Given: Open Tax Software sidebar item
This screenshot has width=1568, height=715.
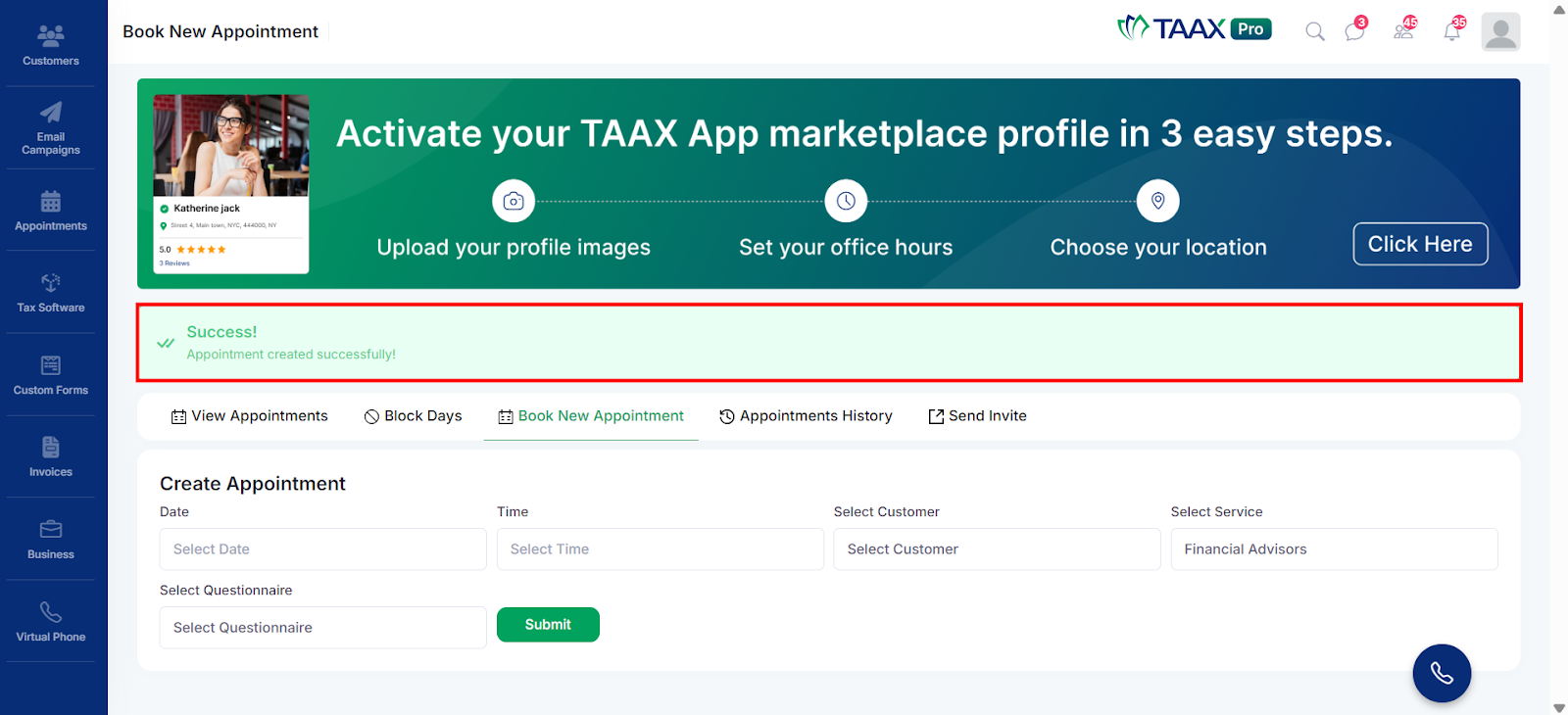Looking at the screenshot, I should coord(51,293).
